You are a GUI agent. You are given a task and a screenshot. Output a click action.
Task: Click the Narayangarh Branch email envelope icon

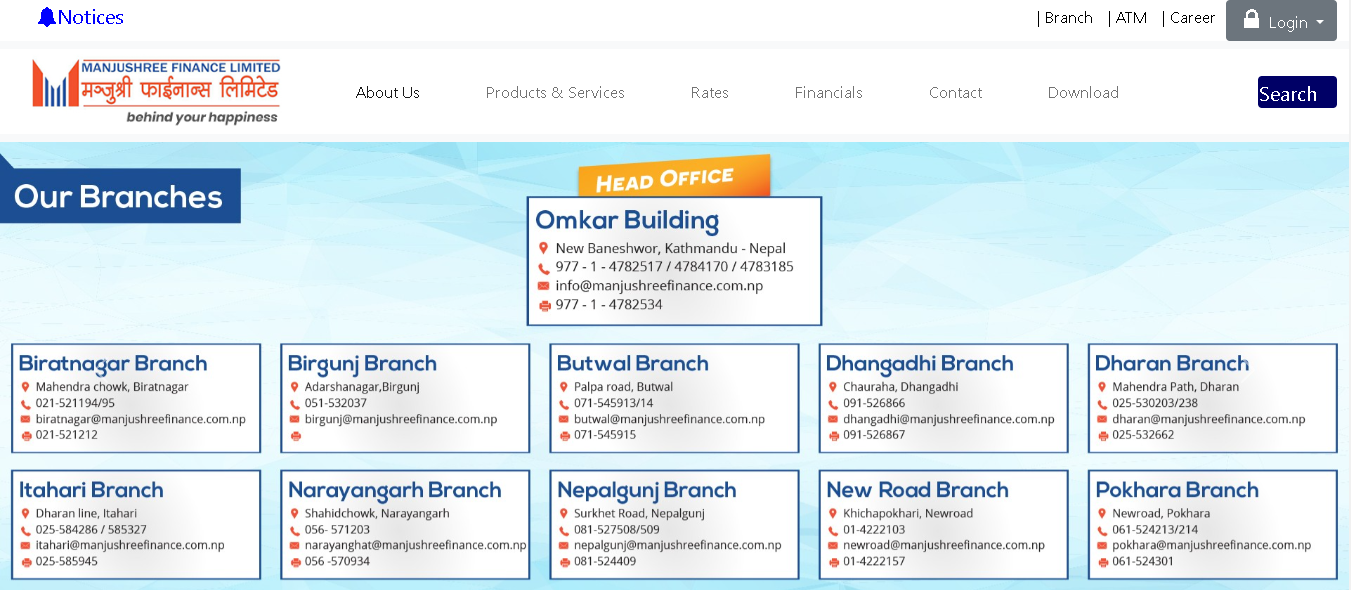pyautogui.click(x=295, y=546)
